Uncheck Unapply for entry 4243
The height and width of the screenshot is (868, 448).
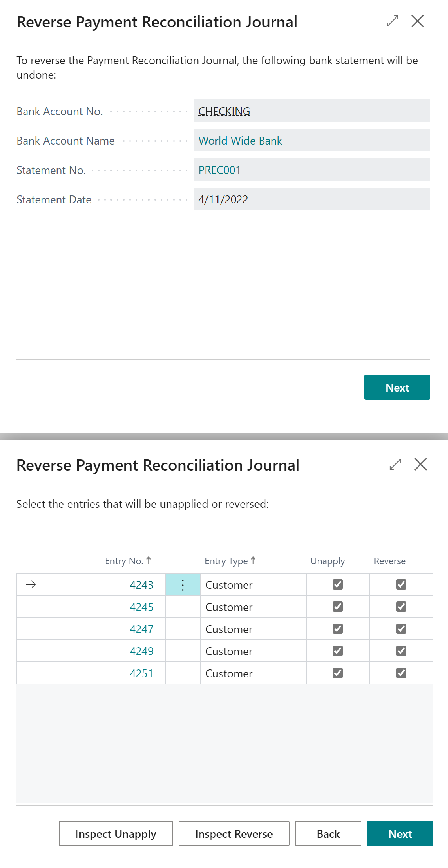pyautogui.click(x=338, y=585)
